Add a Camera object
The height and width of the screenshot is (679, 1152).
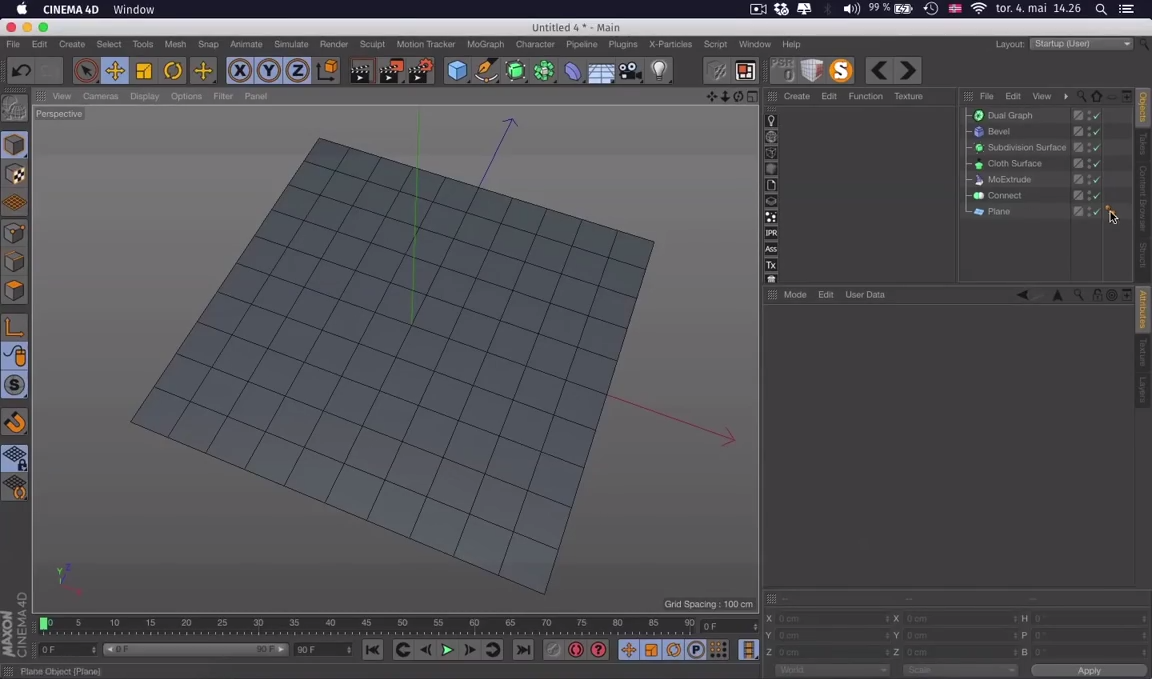pos(630,71)
